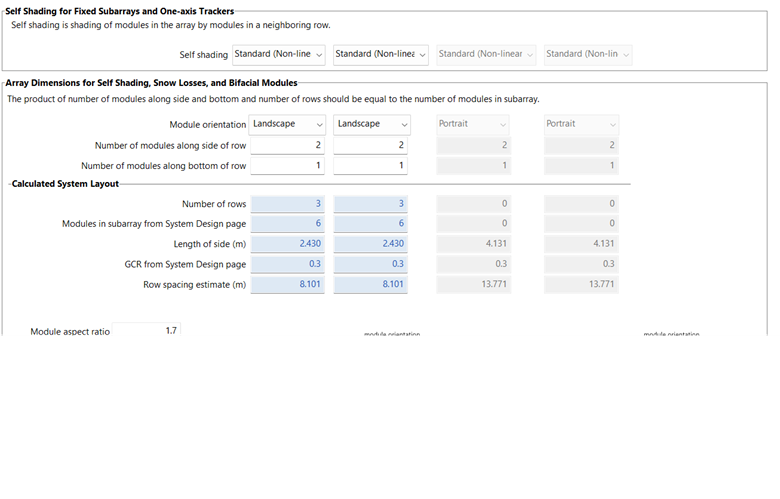Select first subarray Row spacing estimate value
The height and width of the screenshot is (499, 780).
288,285
